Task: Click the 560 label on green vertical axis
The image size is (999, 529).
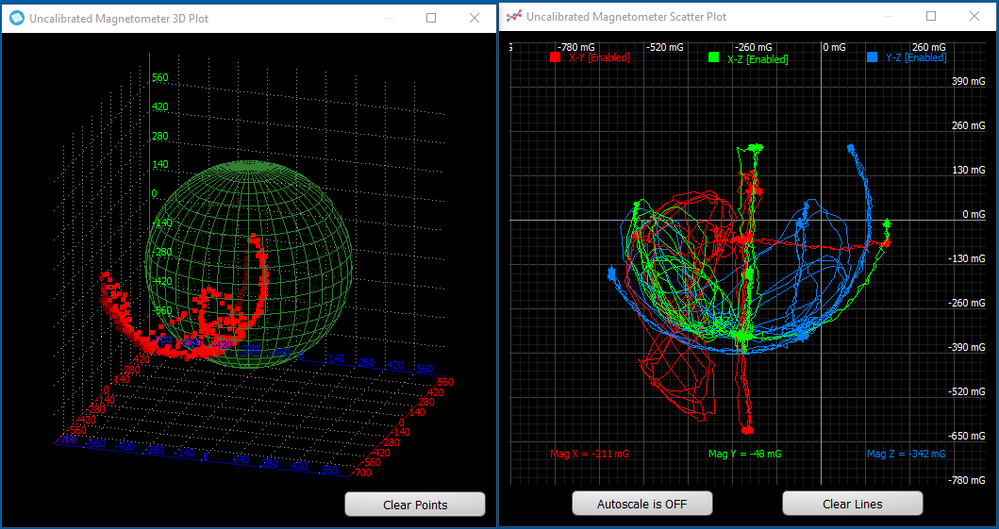Action: click(160, 78)
